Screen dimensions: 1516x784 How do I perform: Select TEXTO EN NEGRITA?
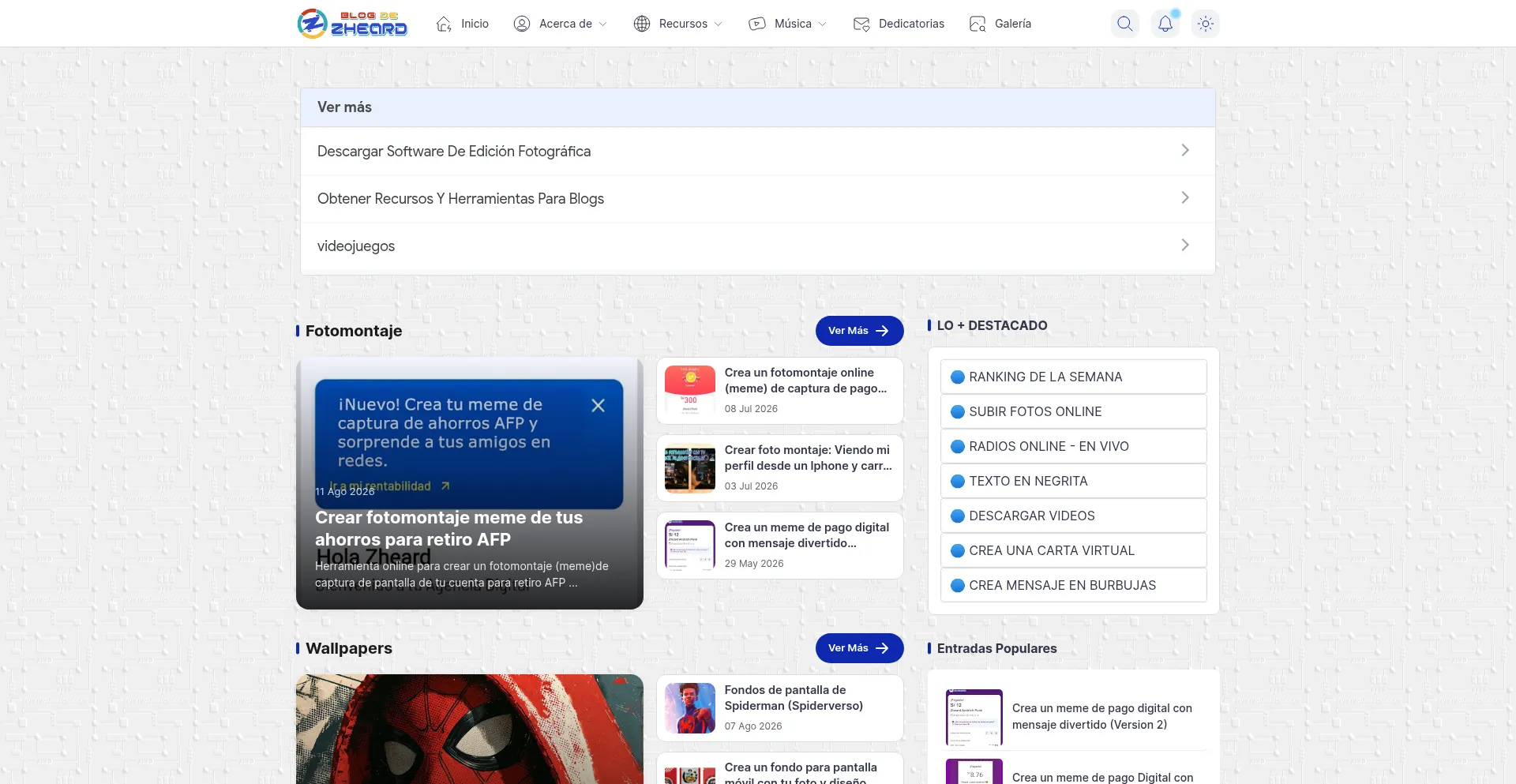(1073, 481)
